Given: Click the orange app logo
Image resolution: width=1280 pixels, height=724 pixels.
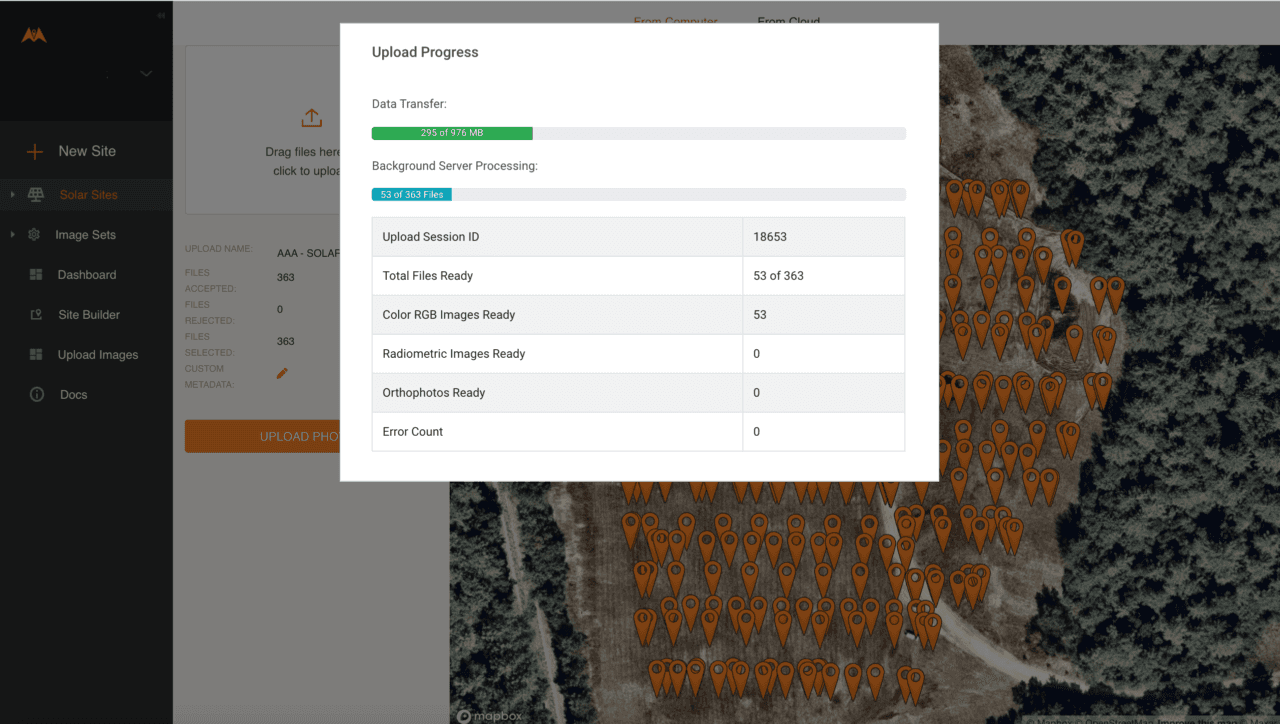Looking at the screenshot, I should tap(34, 35).
